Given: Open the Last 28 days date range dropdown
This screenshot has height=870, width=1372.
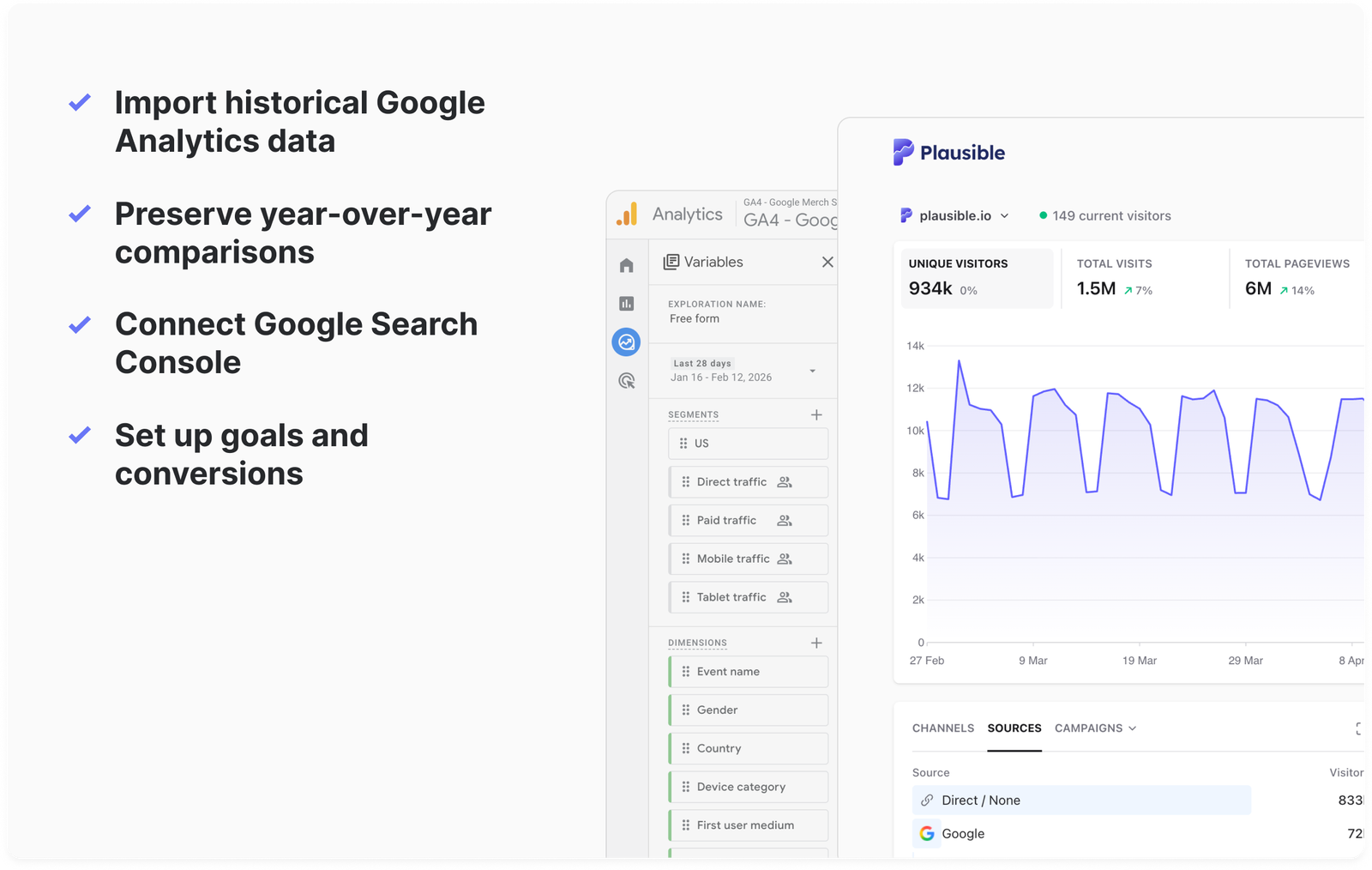Looking at the screenshot, I should [743, 371].
